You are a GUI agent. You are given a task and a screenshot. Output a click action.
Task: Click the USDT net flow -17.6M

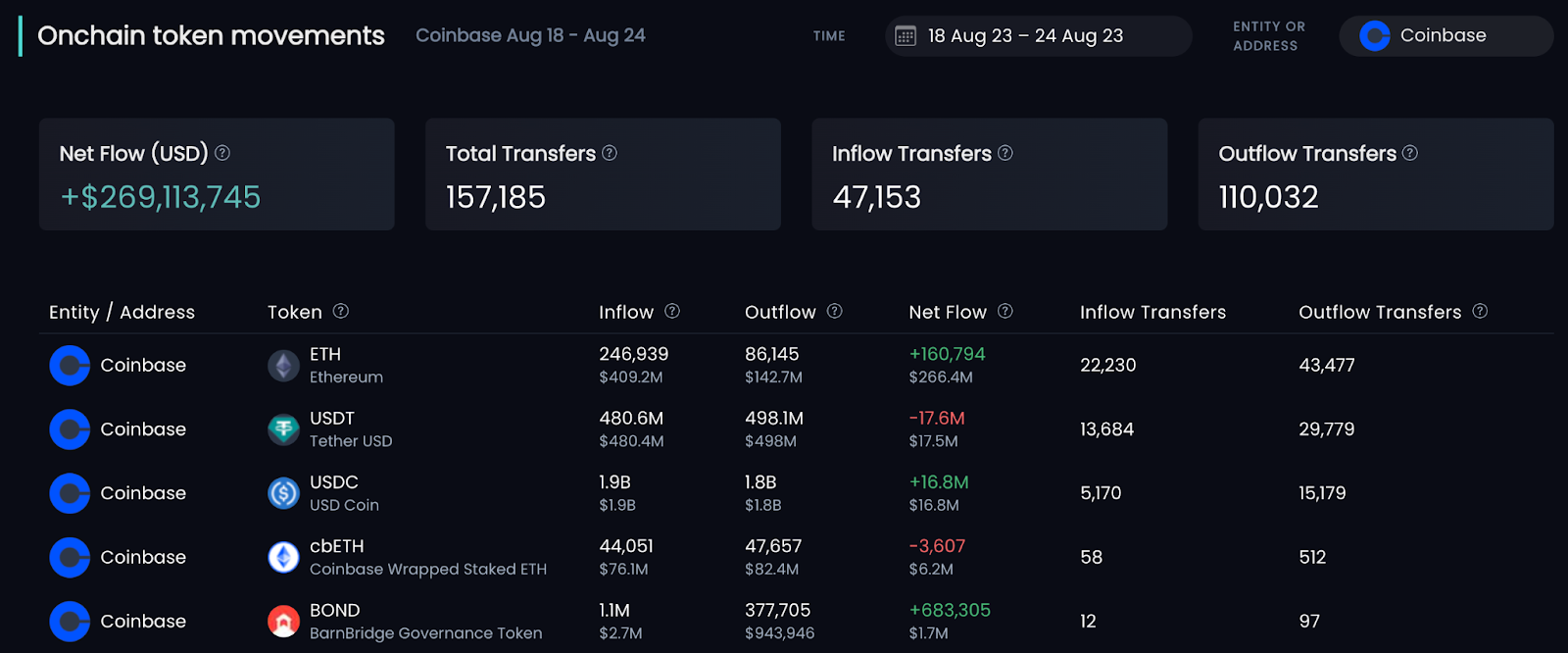click(937, 418)
